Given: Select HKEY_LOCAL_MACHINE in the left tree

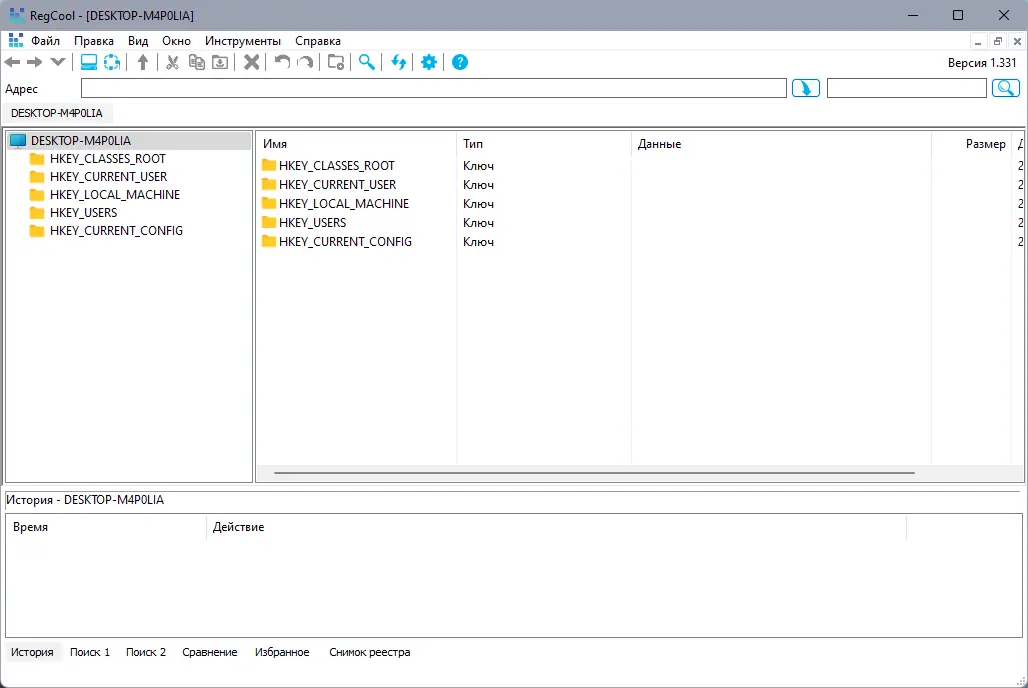Looking at the screenshot, I should (115, 195).
